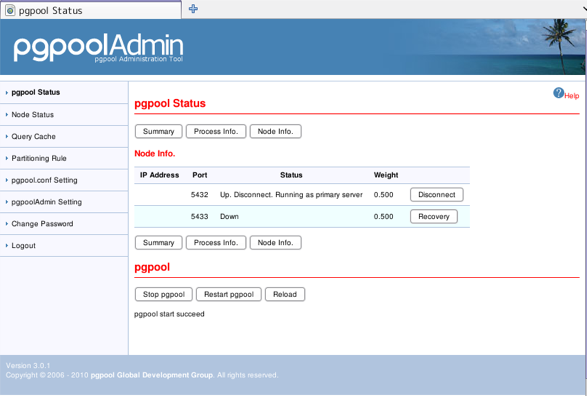
Task: Click upper Node Info. button
Action: point(276,131)
